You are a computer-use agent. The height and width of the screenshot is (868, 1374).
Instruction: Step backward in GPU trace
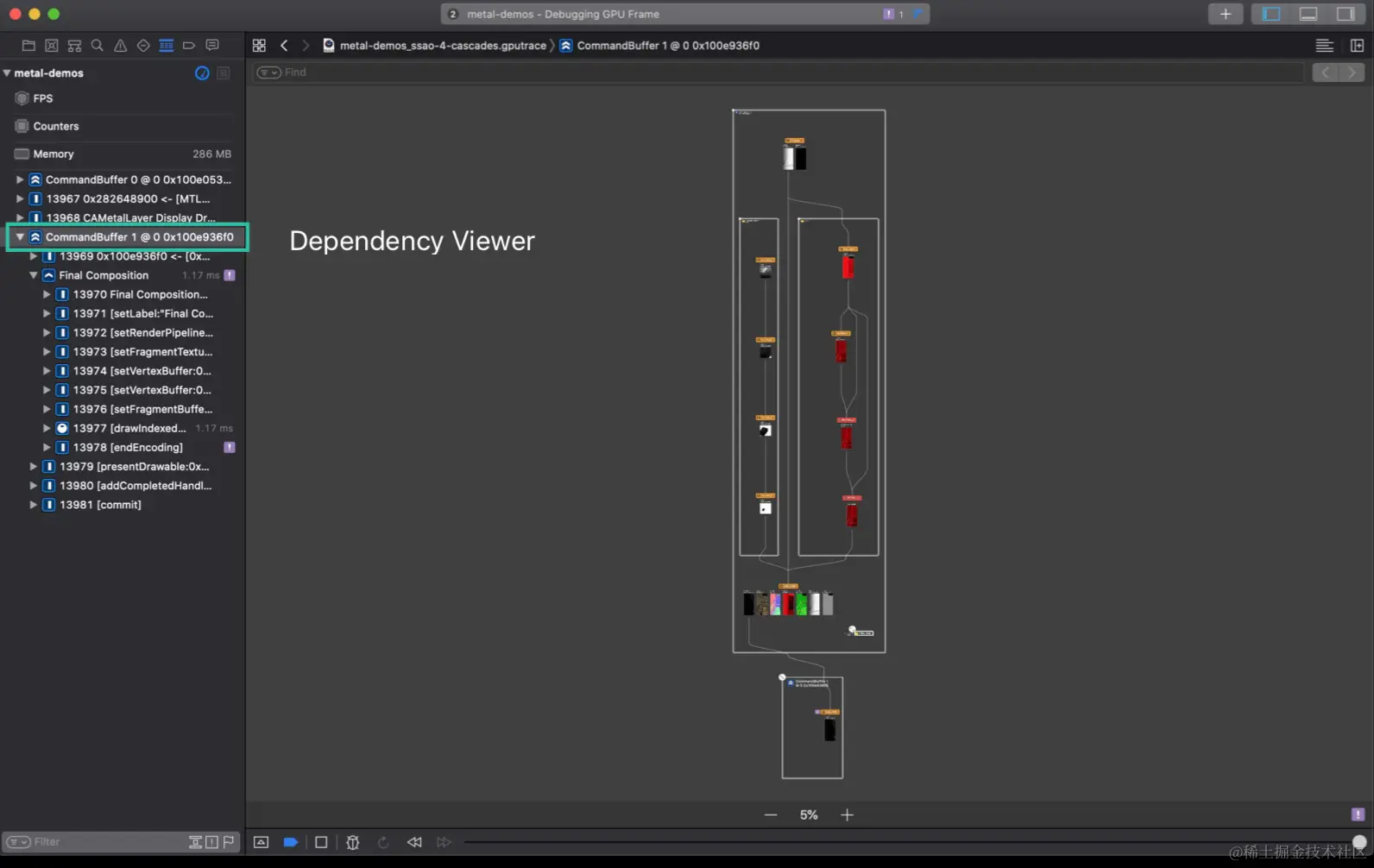pos(414,842)
